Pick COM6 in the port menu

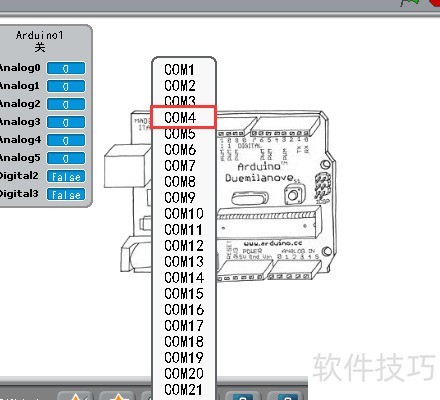pyautogui.click(x=180, y=150)
